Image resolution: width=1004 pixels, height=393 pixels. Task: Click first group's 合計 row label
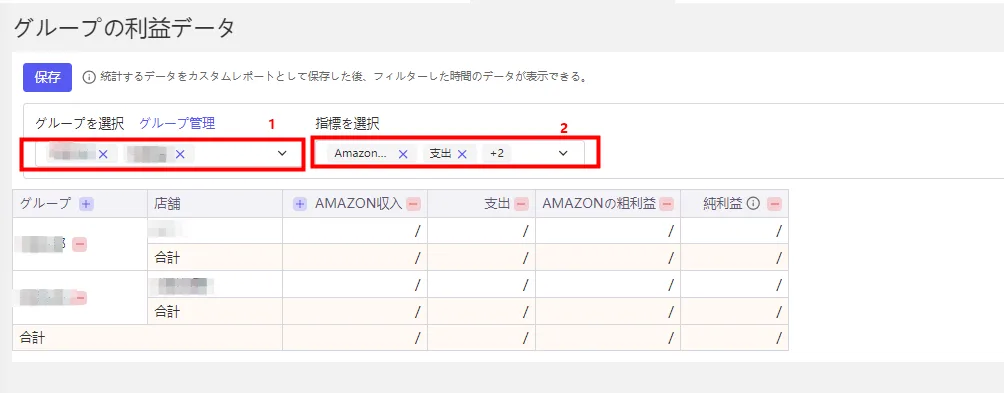pos(167,257)
